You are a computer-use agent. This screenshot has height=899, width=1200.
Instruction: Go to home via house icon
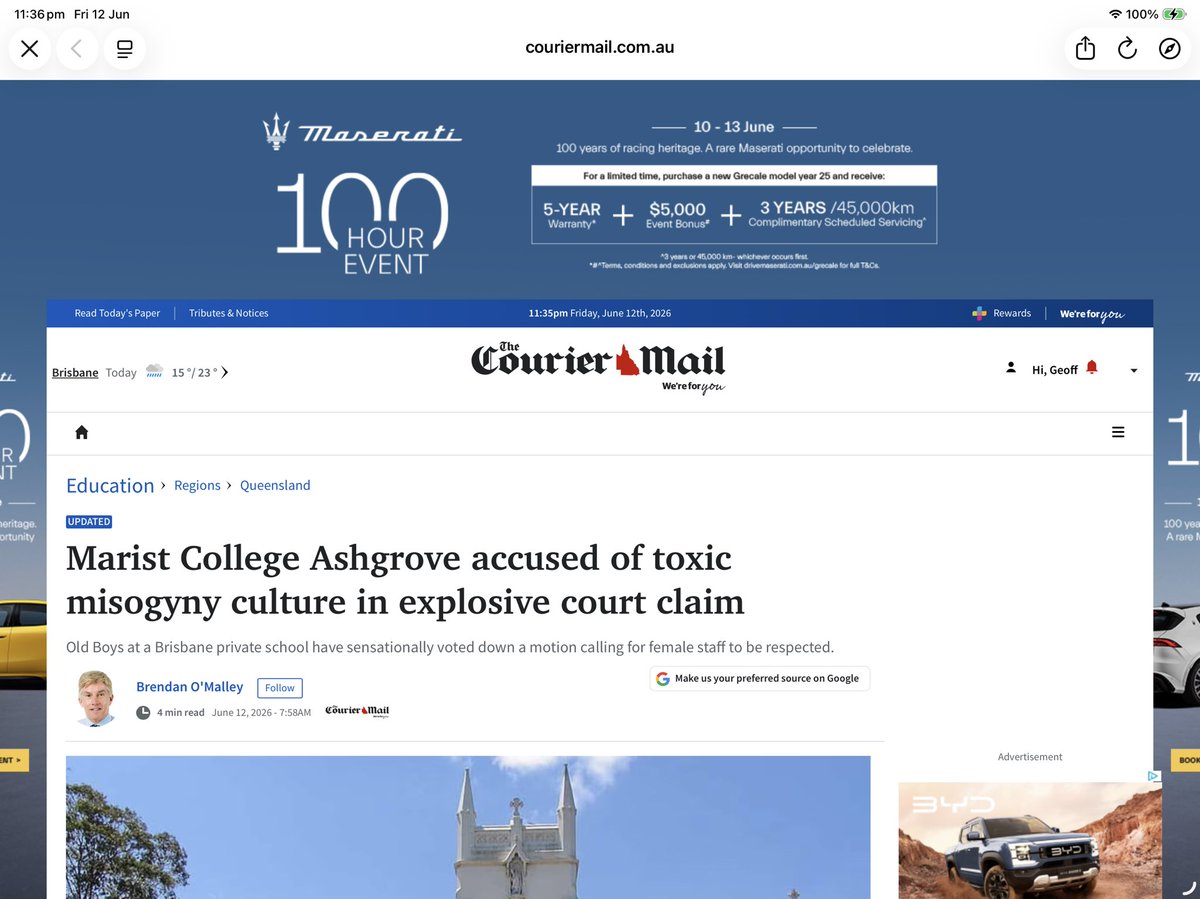click(82, 432)
